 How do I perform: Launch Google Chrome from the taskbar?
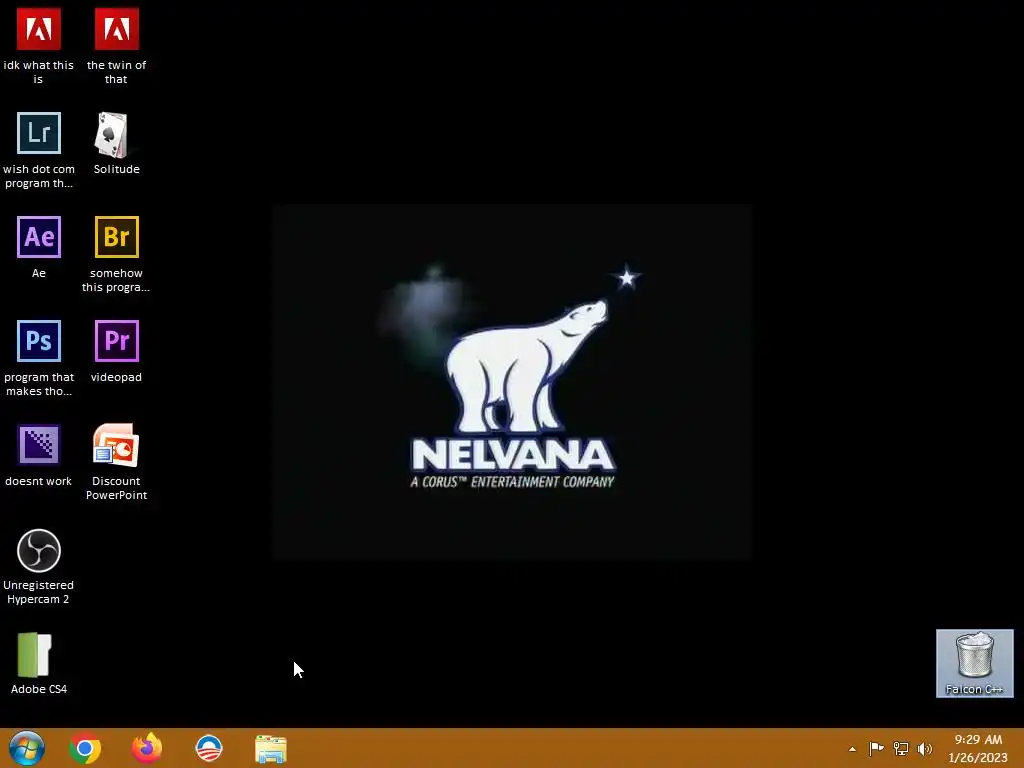tap(85, 749)
